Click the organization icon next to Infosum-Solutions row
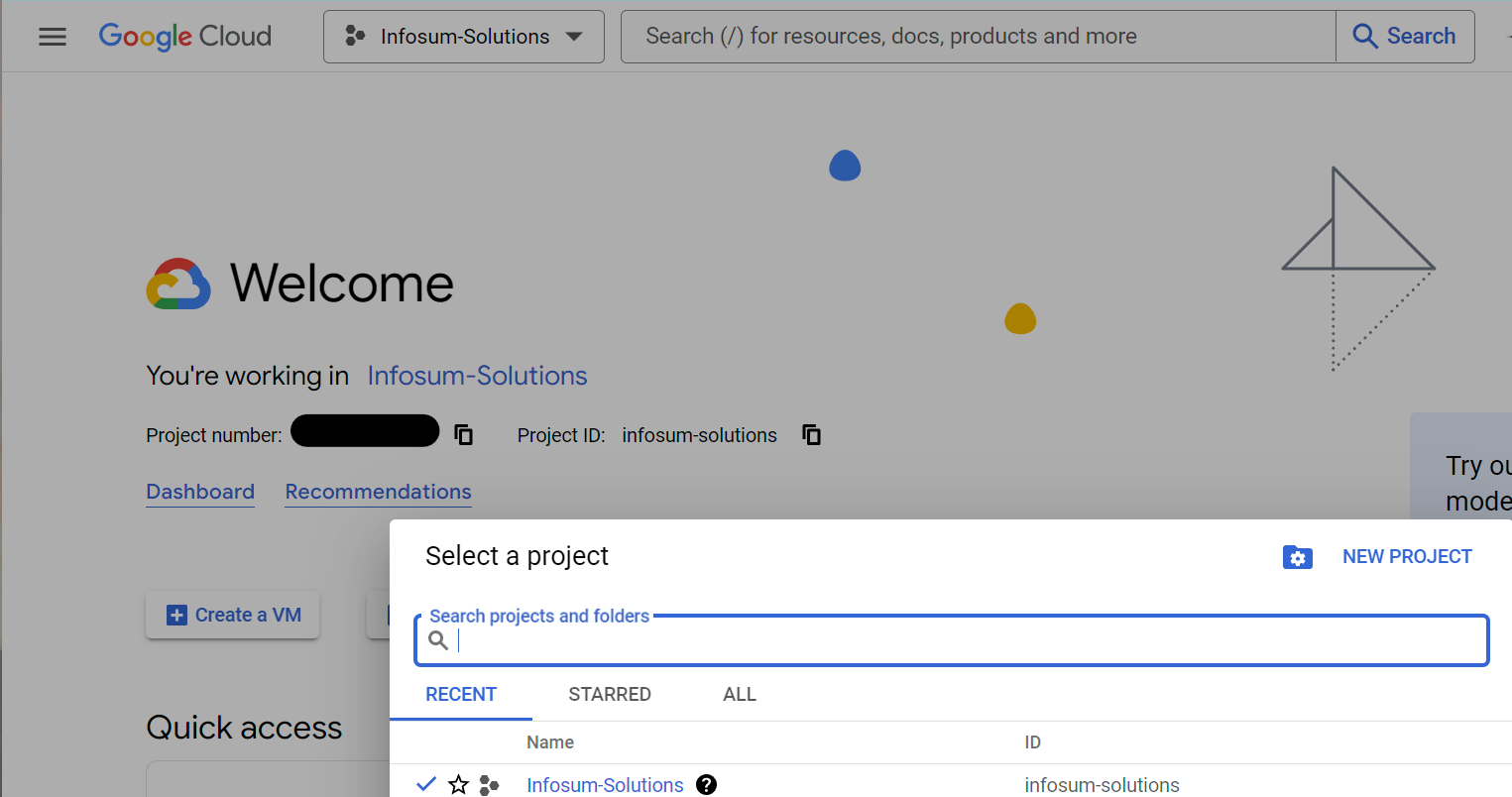Screen dimensions: 1512x797 click(489, 784)
